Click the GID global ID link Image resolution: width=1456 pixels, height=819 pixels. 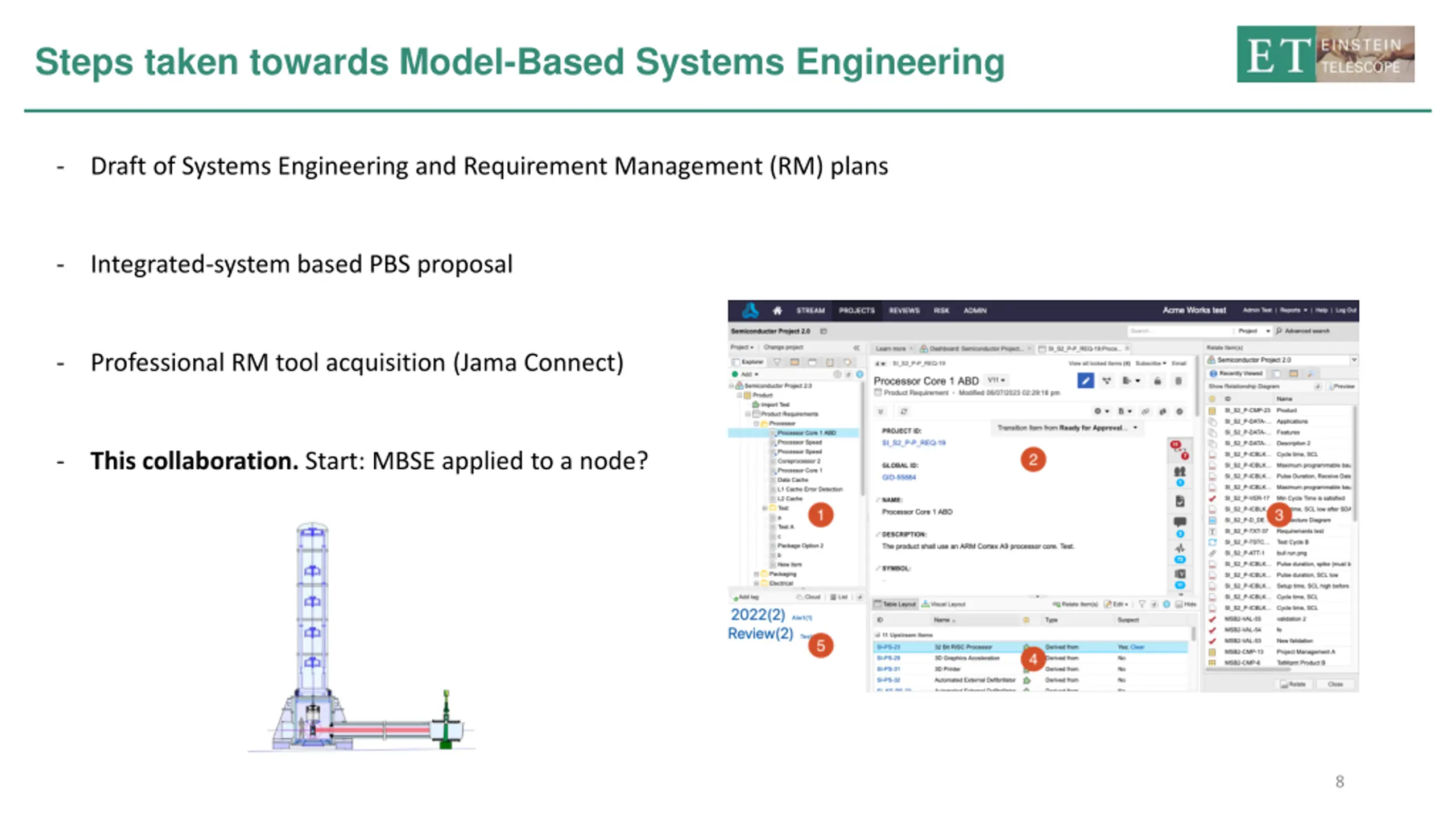coord(899,477)
